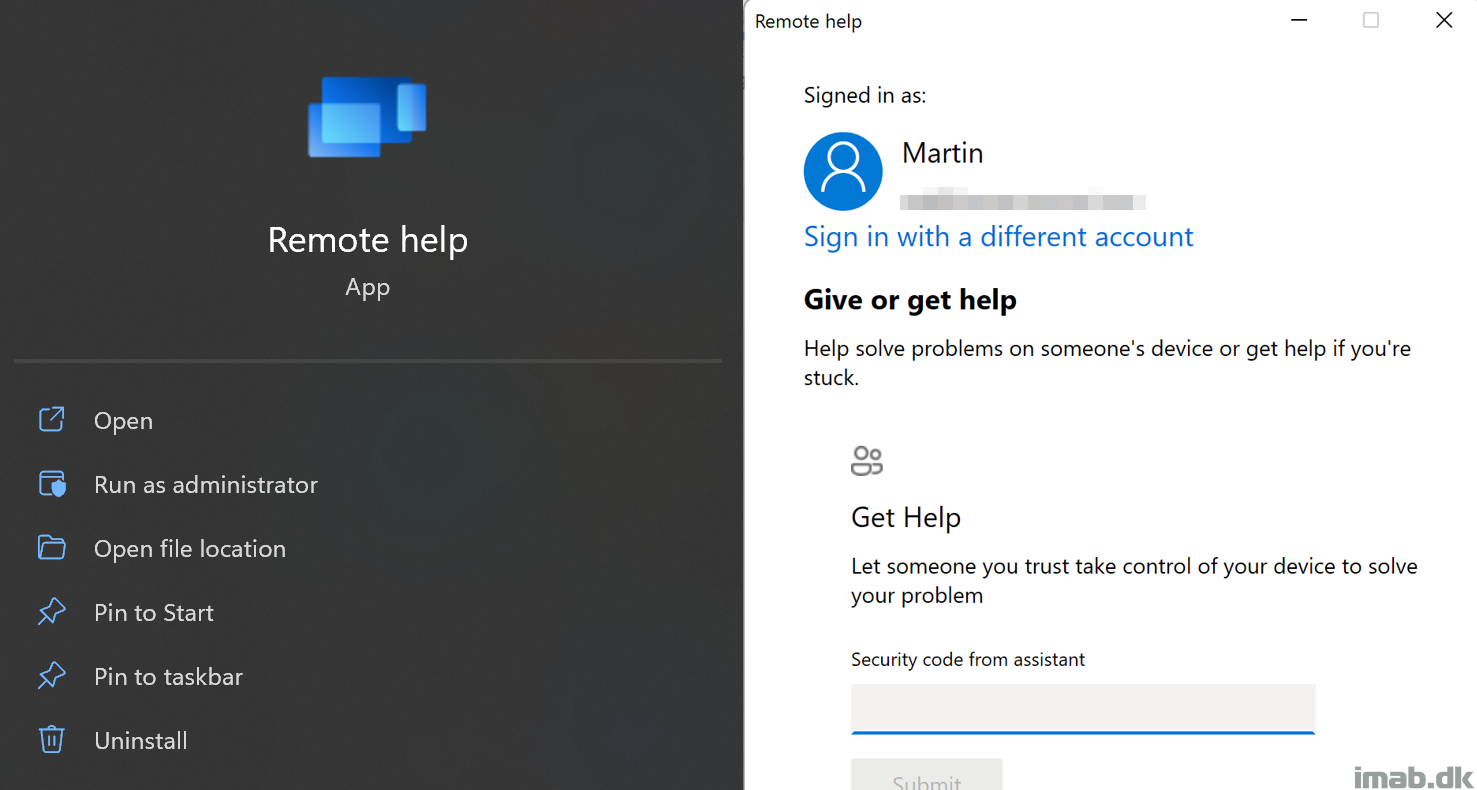Screen dimensions: 1477x790
Task: Click the 'Give or get help' heading
Action: pos(910,300)
